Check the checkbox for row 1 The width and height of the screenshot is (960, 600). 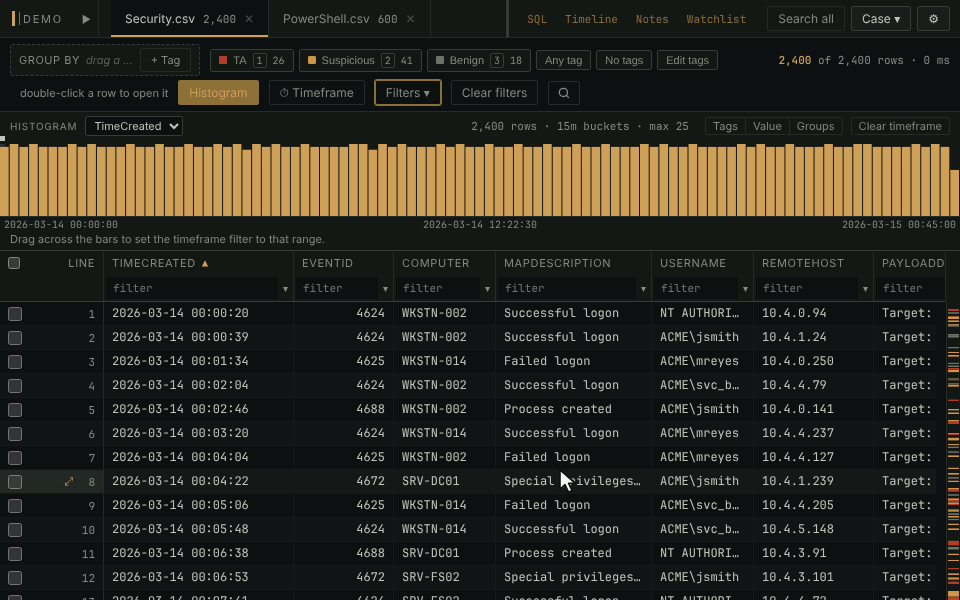click(x=15, y=314)
